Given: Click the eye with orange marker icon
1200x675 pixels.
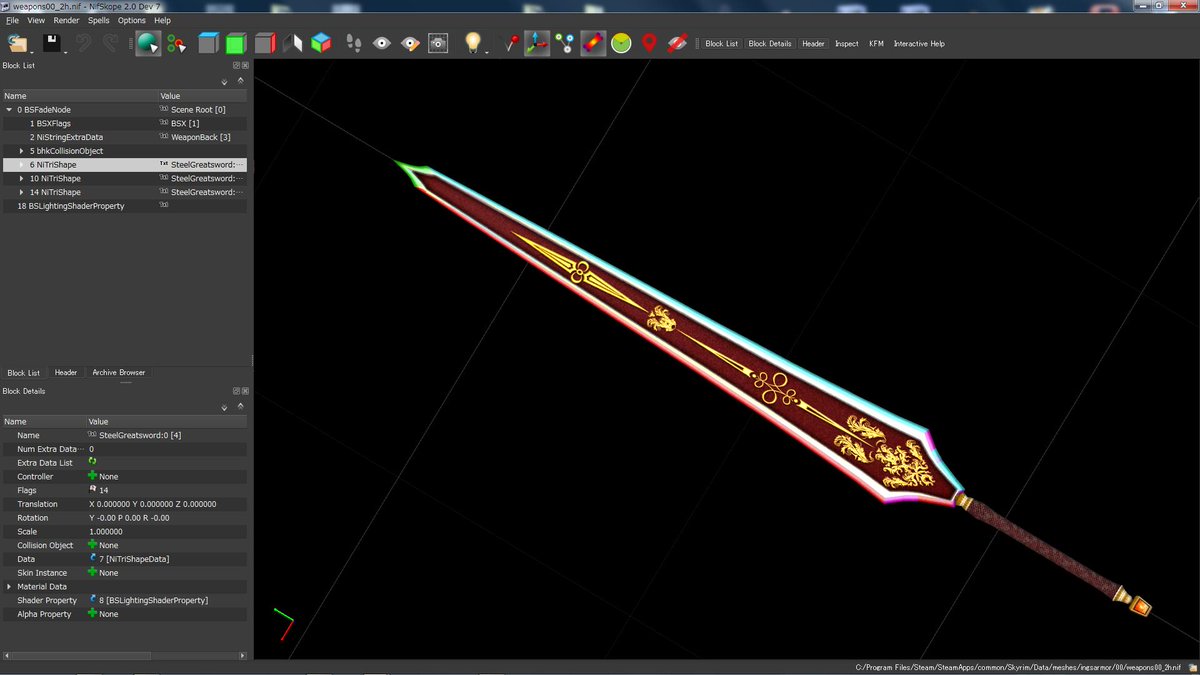Looking at the screenshot, I should coord(410,43).
